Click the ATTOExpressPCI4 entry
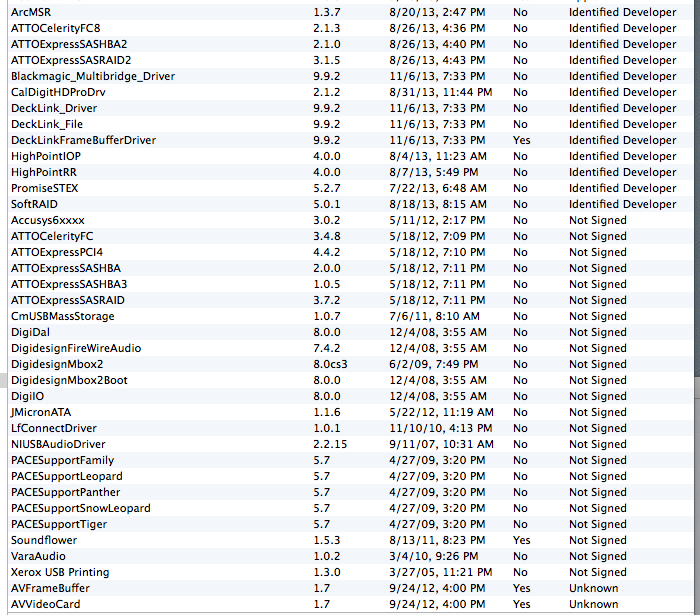 click(x=350, y=252)
